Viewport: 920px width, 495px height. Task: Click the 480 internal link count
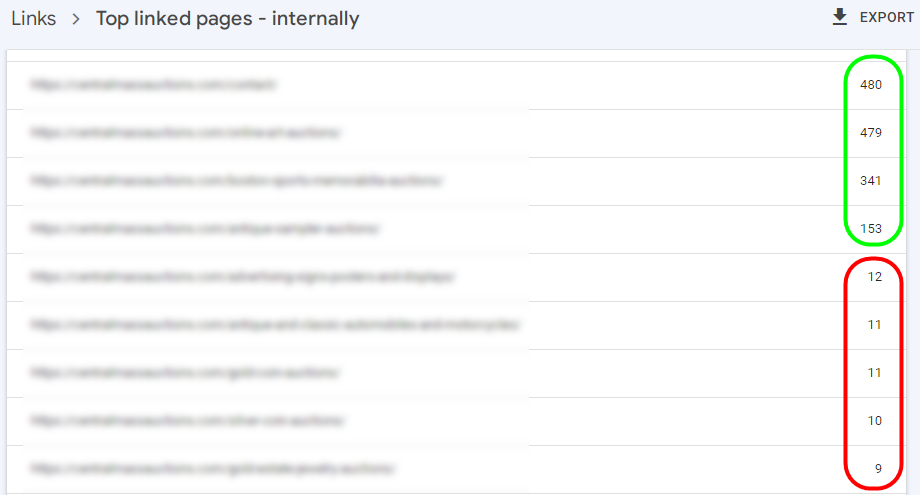click(x=871, y=85)
